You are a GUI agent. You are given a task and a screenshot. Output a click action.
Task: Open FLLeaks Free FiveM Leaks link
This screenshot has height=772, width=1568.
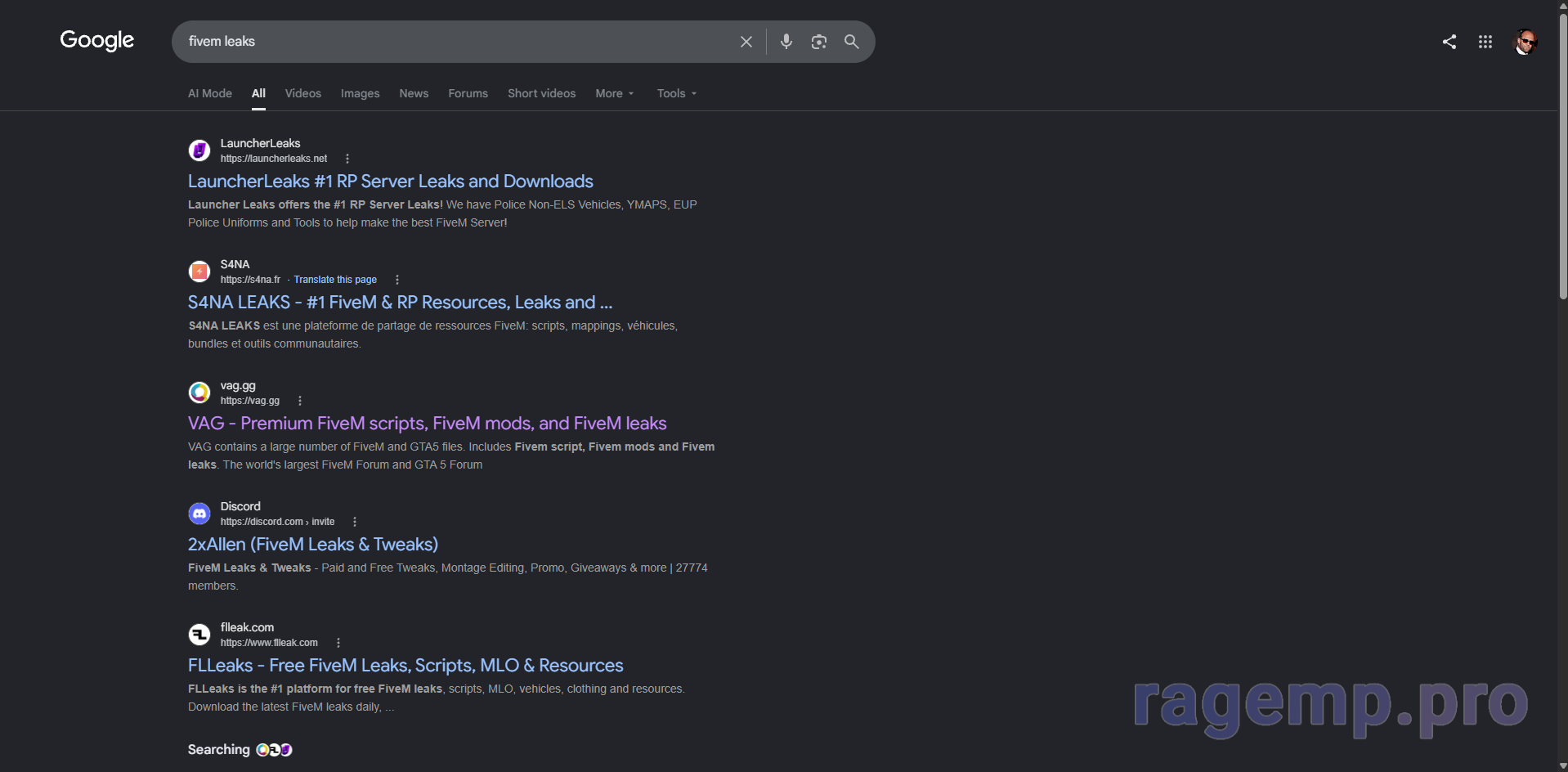click(x=405, y=666)
